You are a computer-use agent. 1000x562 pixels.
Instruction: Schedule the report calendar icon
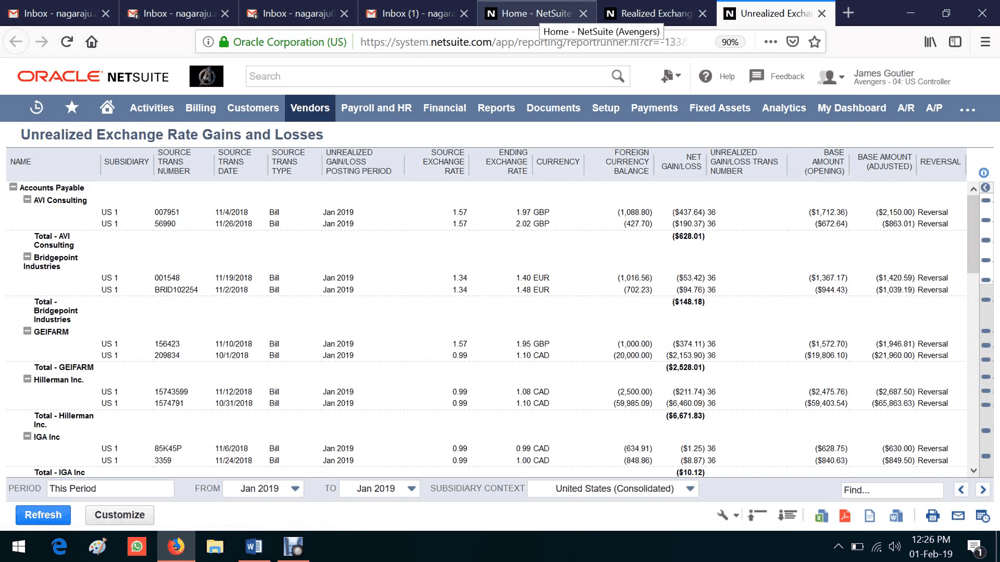point(983,515)
